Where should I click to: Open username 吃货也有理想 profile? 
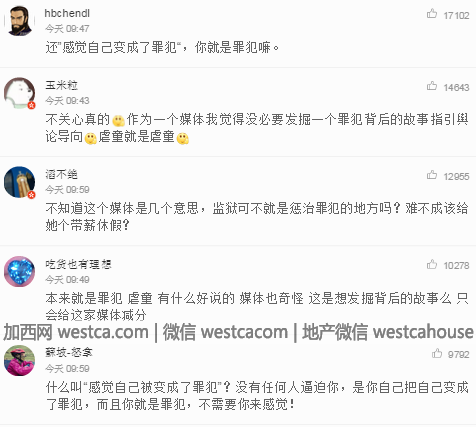(x=78, y=264)
